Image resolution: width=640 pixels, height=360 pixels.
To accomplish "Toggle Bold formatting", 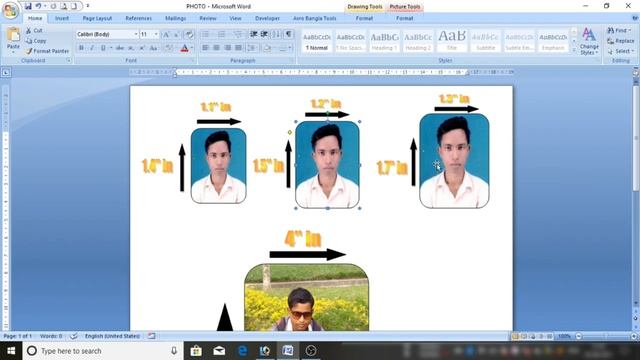I will [81, 48].
